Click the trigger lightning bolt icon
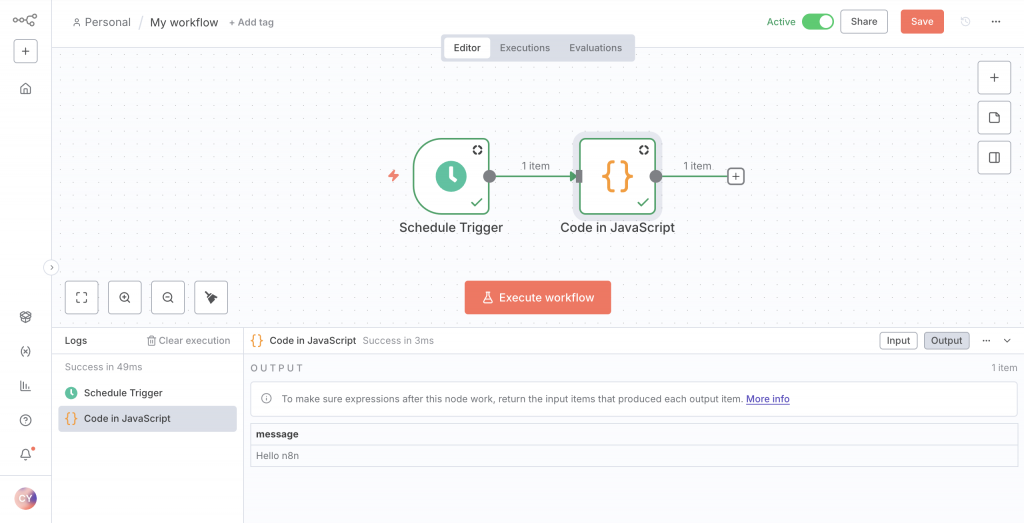The height and width of the screenshot is (523, 1024). pos(393,176)
